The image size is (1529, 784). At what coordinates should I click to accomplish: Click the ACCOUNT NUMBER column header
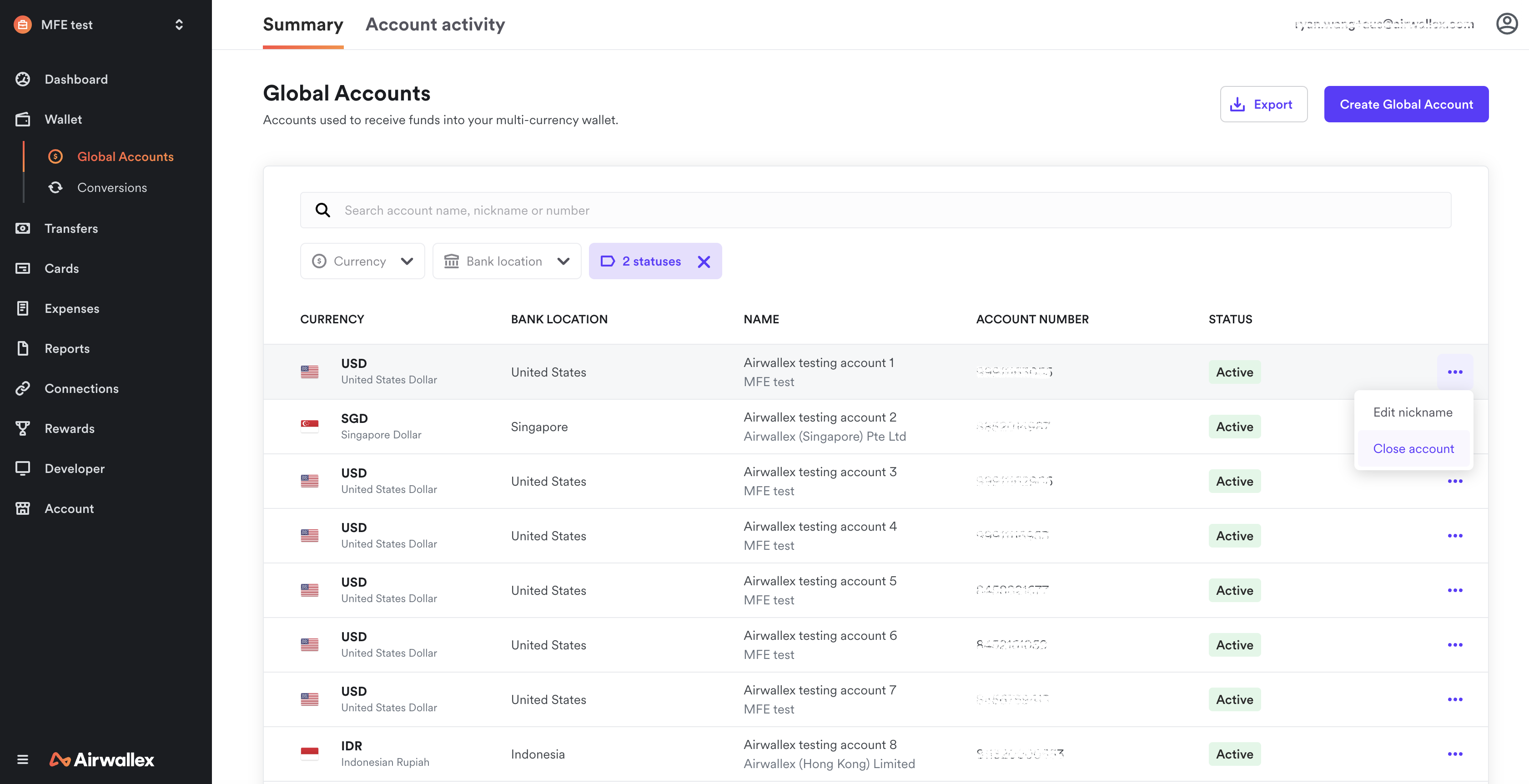[x=1032, y=319]
